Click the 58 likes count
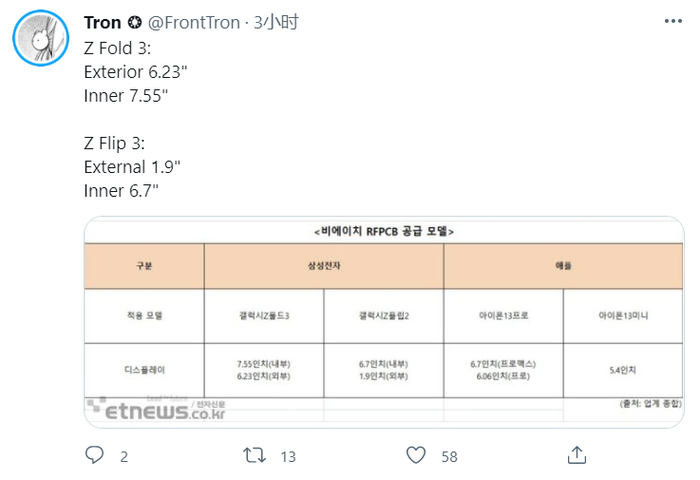Screen dimensions: 700x480 (449, 456)
